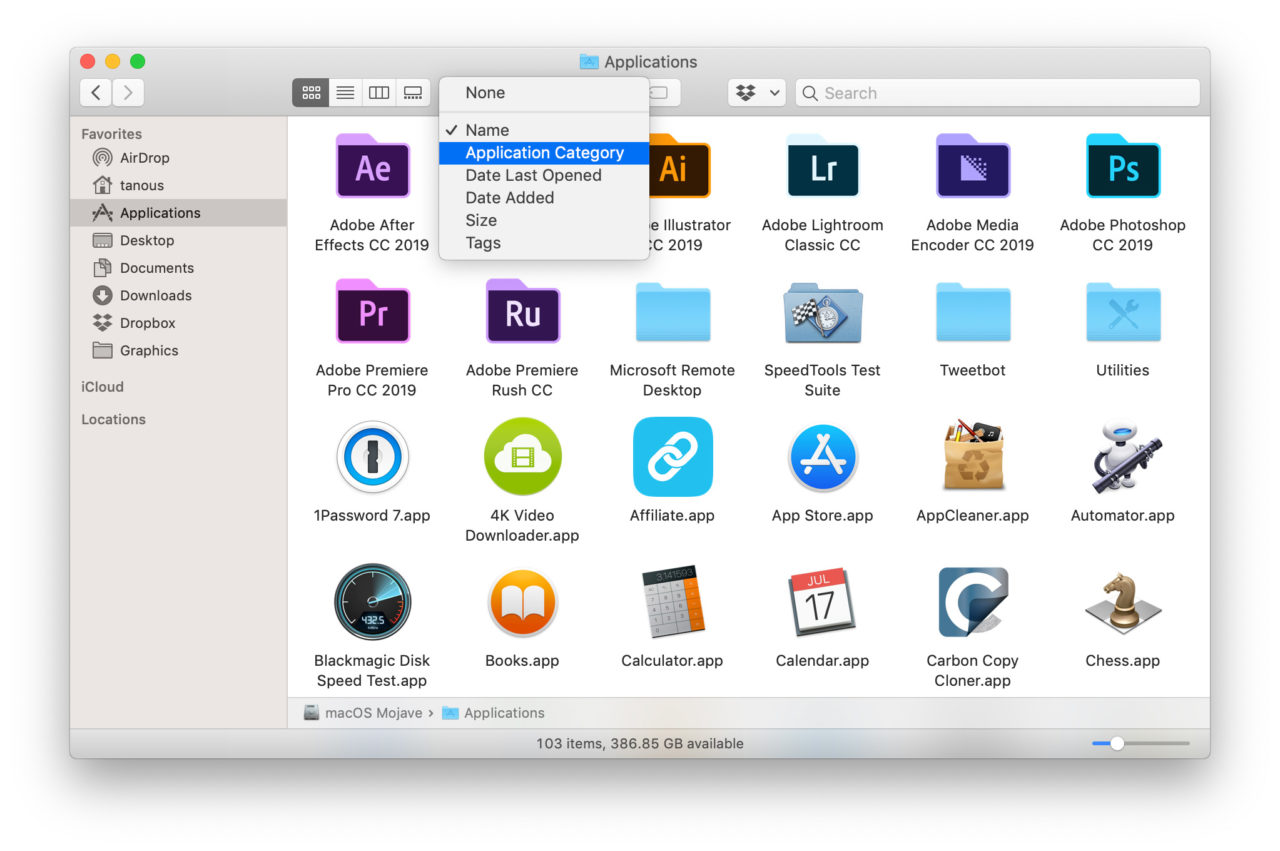Click Applications in the path bar

[x=494, y=713]
